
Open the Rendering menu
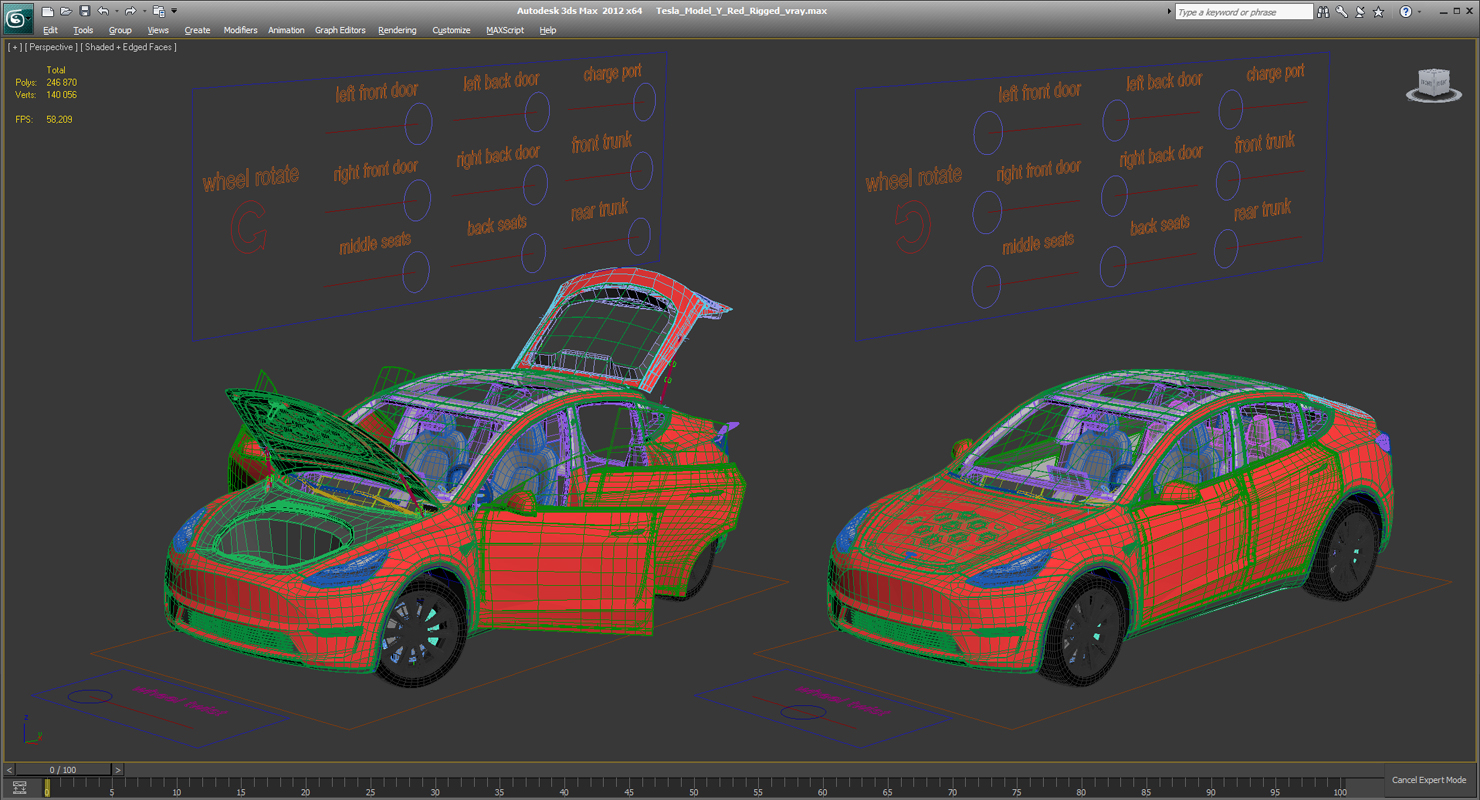point(397,30)
